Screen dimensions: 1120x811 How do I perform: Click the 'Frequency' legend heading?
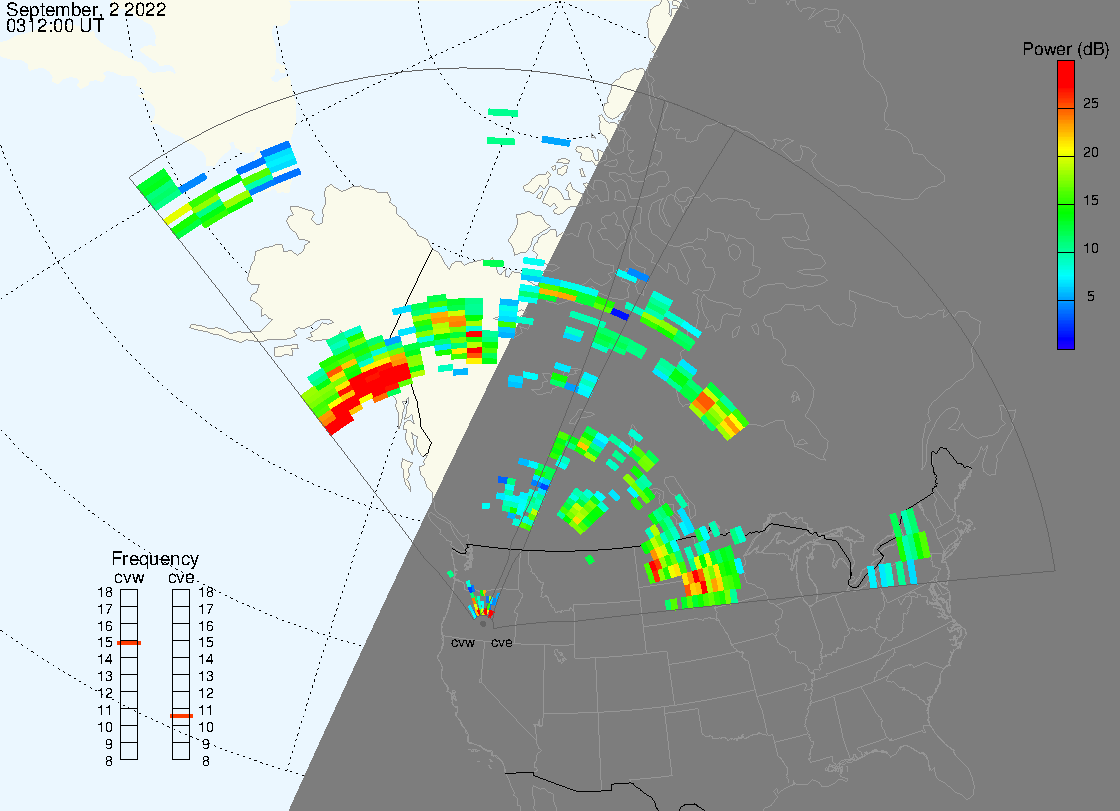point(155,559)
